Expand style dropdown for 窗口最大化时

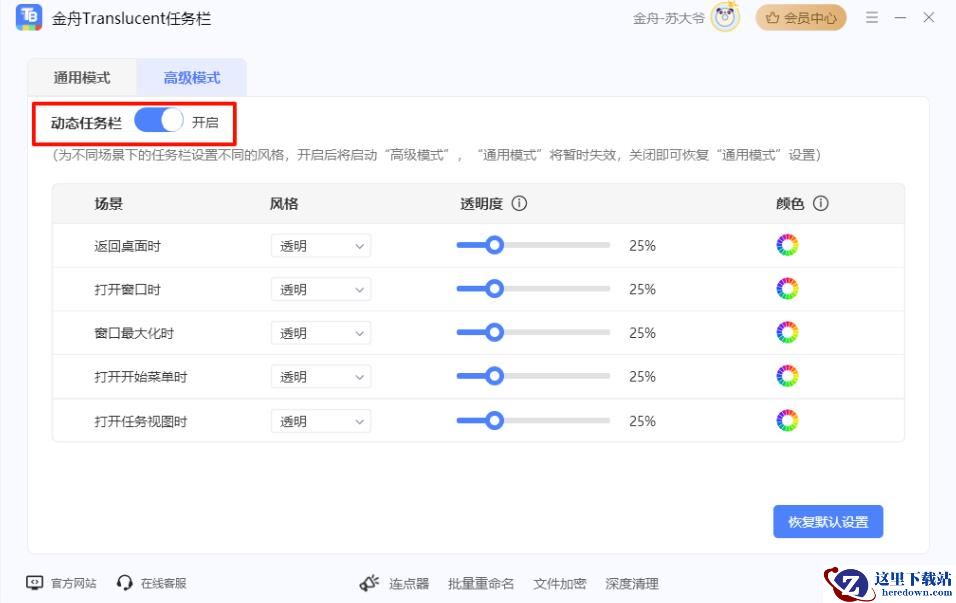pos(321,334)
